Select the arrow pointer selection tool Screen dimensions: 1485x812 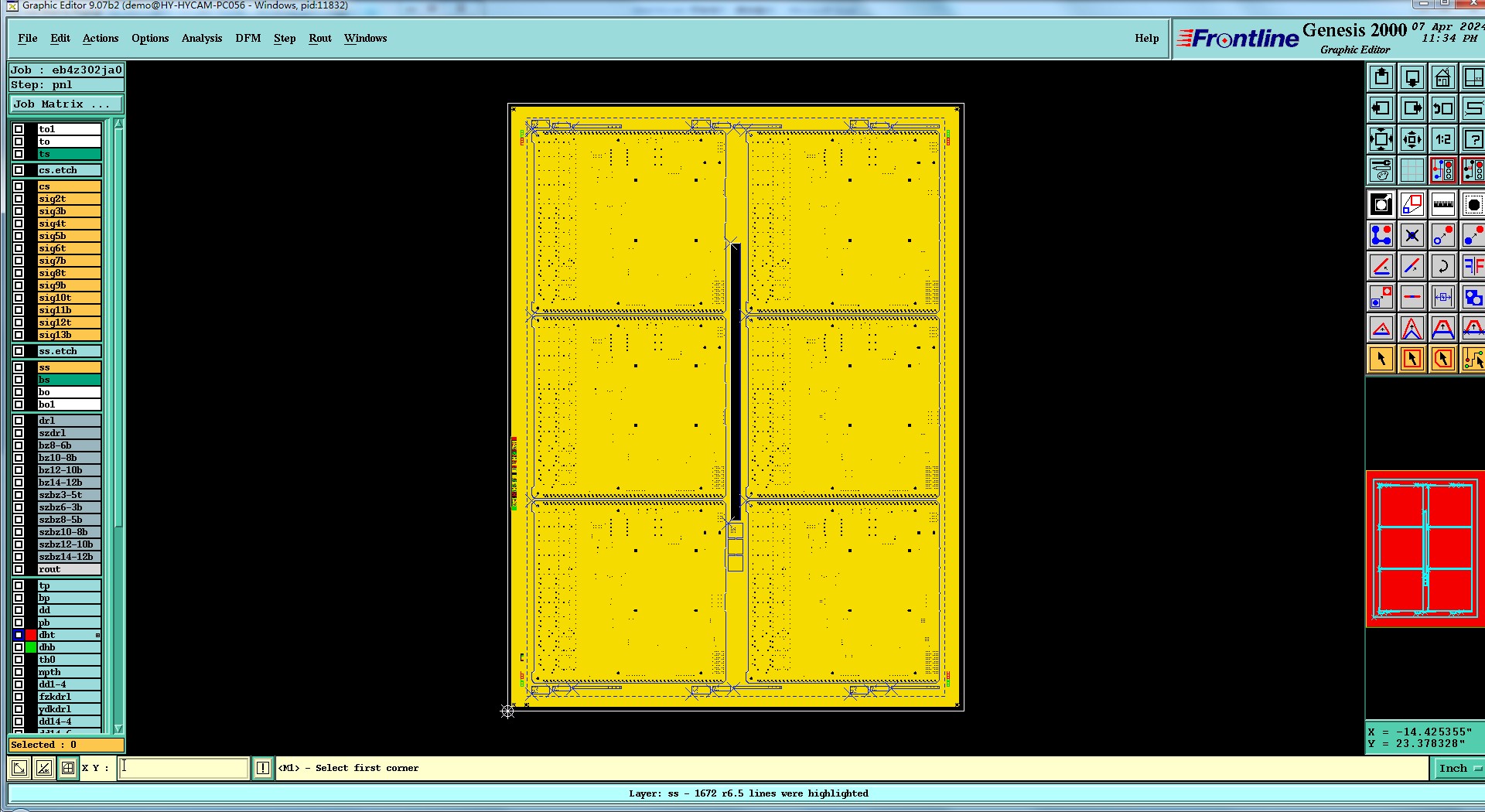coord(1381,359)
